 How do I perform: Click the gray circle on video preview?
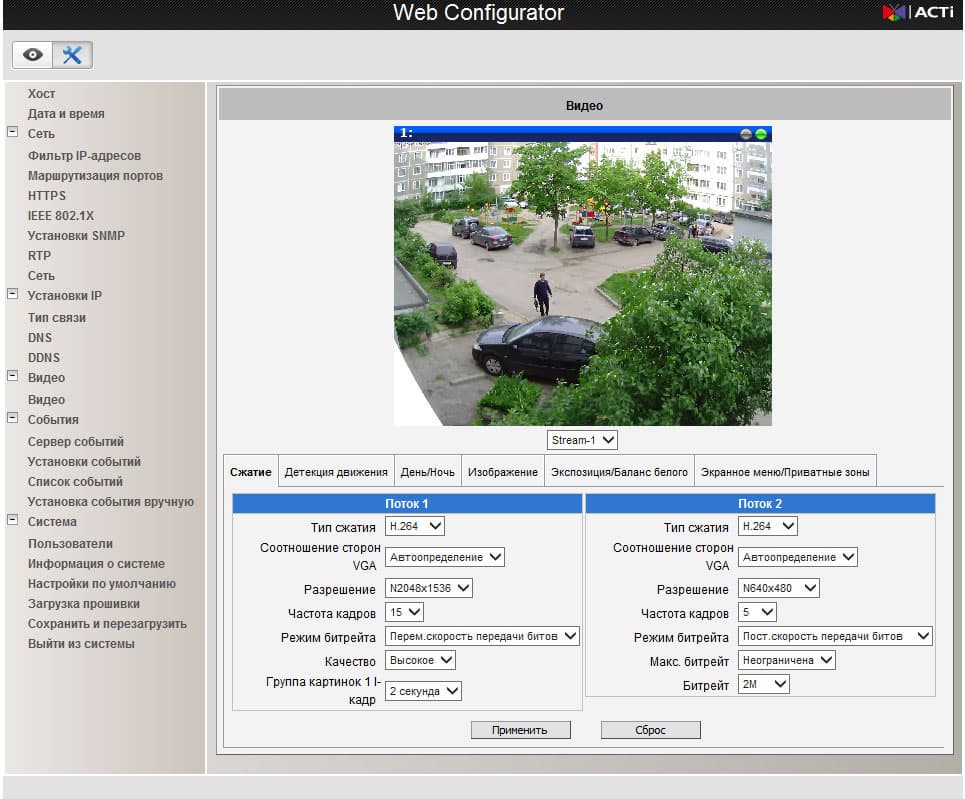pyautogui.click(x=745, y=134)
